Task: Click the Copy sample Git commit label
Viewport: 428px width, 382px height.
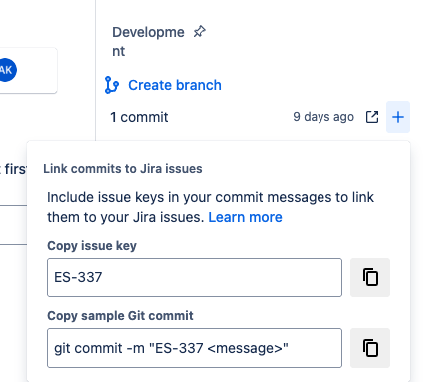Action: (120, 316)
